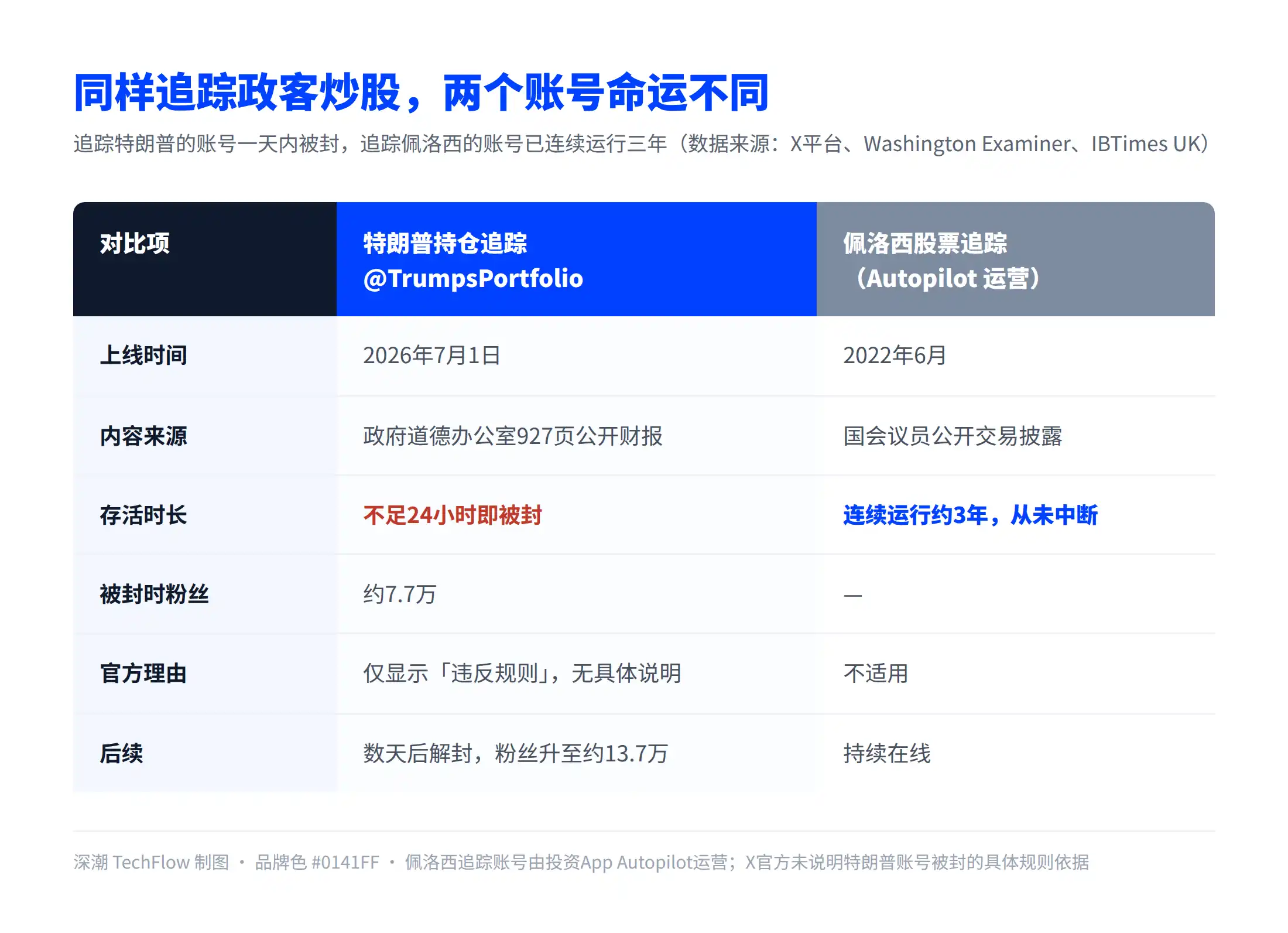
Task: Click the main title 同样追踪政客炒股
Action: coord(422,93)
